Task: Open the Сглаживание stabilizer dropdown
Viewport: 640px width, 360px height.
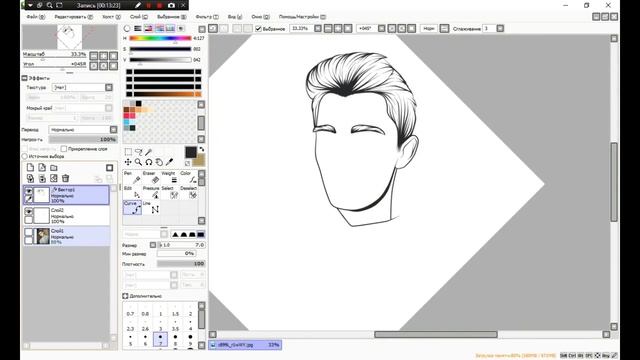Action: click(500, 29)
